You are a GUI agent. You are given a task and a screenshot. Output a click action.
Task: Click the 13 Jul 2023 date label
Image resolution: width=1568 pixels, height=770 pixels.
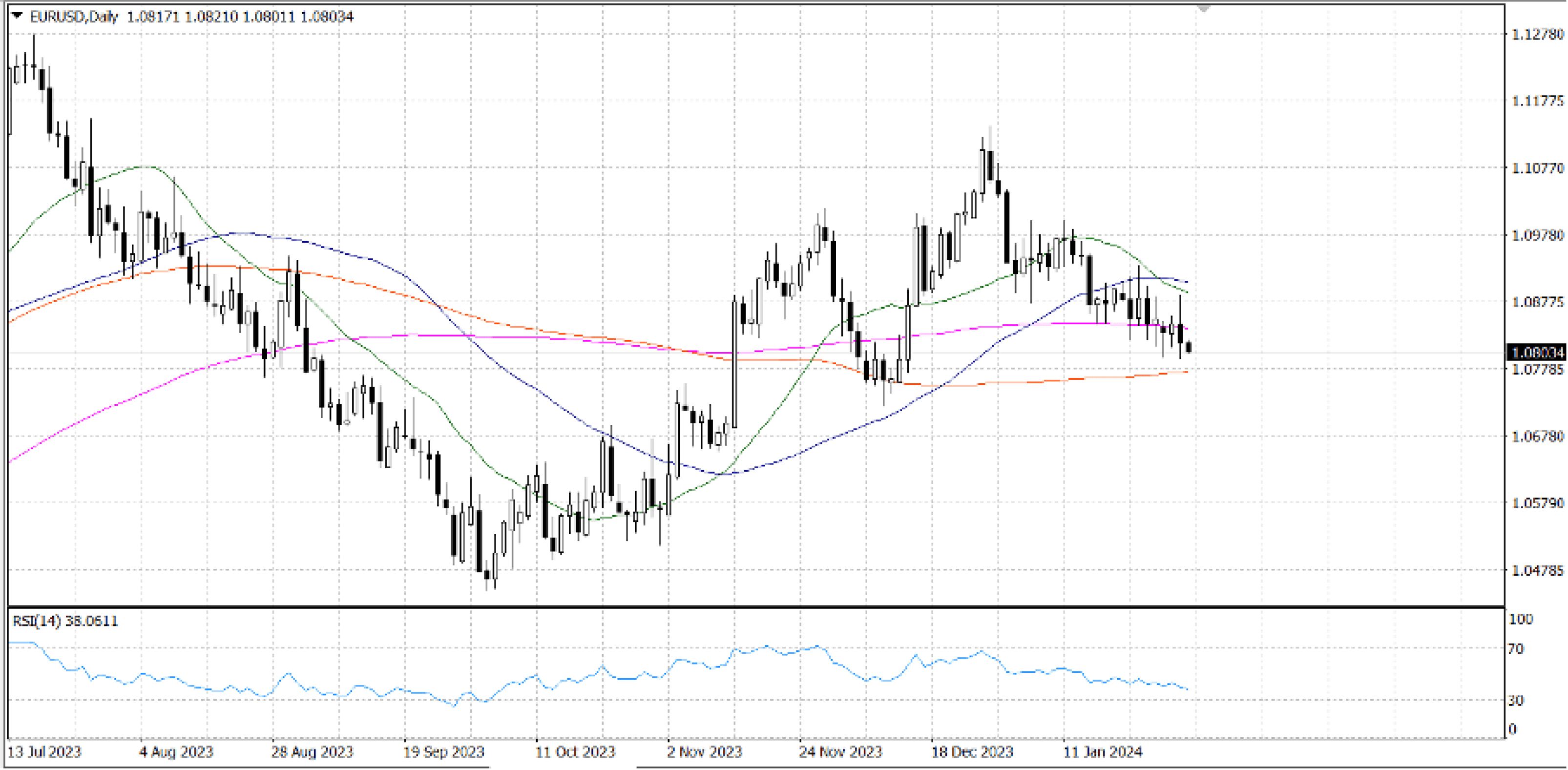44,752
